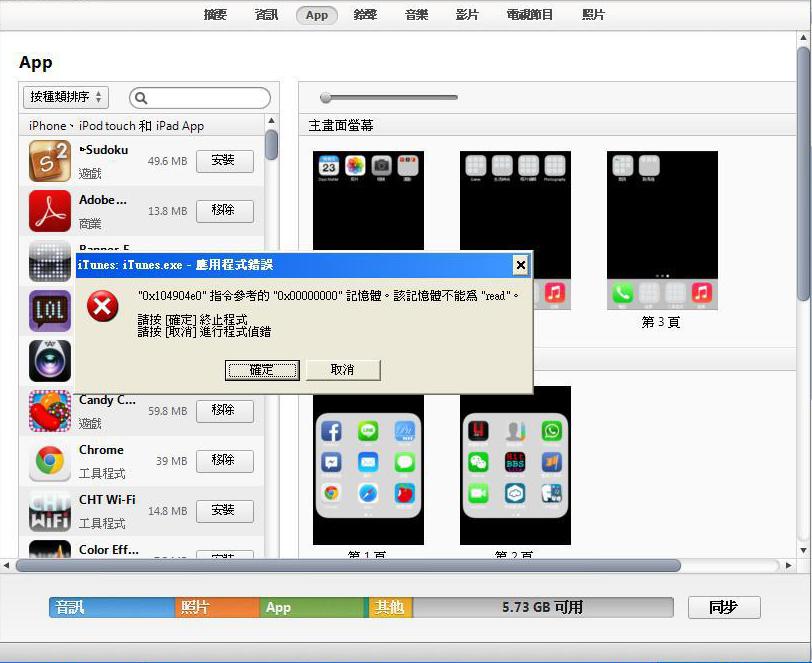Click WeChat icon in page 2 folder

(478, 462)
